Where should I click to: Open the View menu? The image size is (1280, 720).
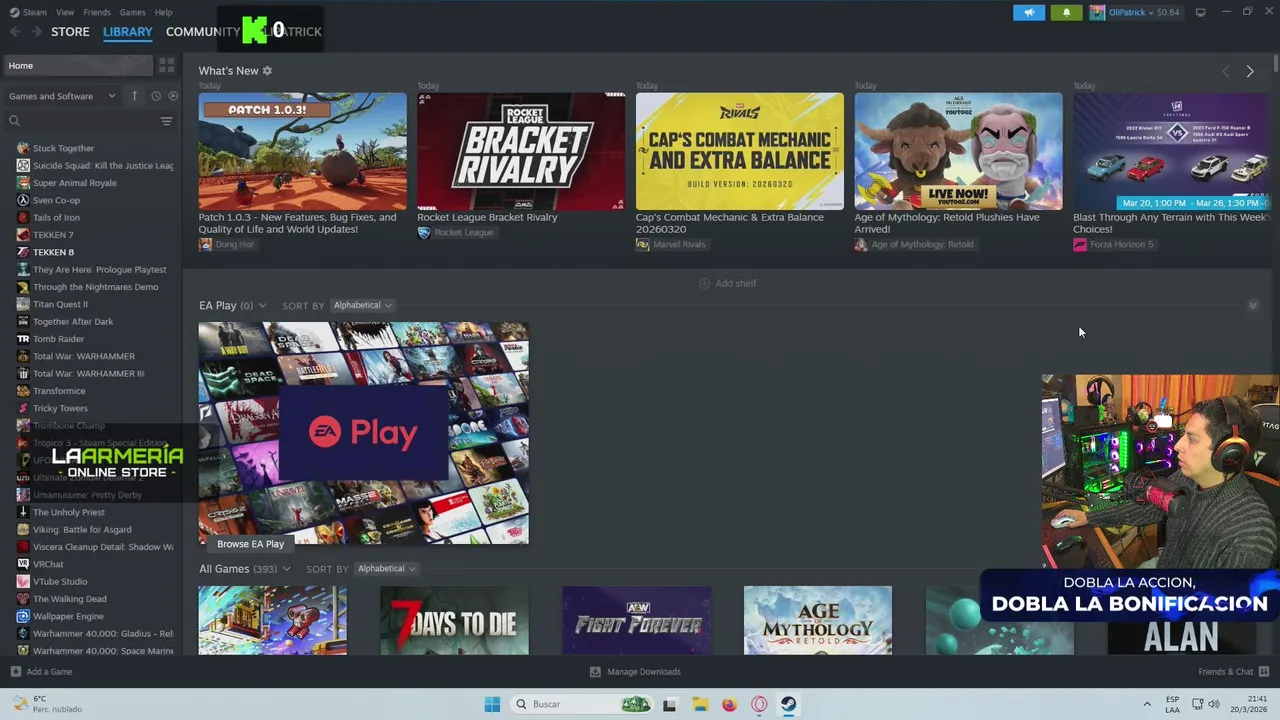pos(65,12)
